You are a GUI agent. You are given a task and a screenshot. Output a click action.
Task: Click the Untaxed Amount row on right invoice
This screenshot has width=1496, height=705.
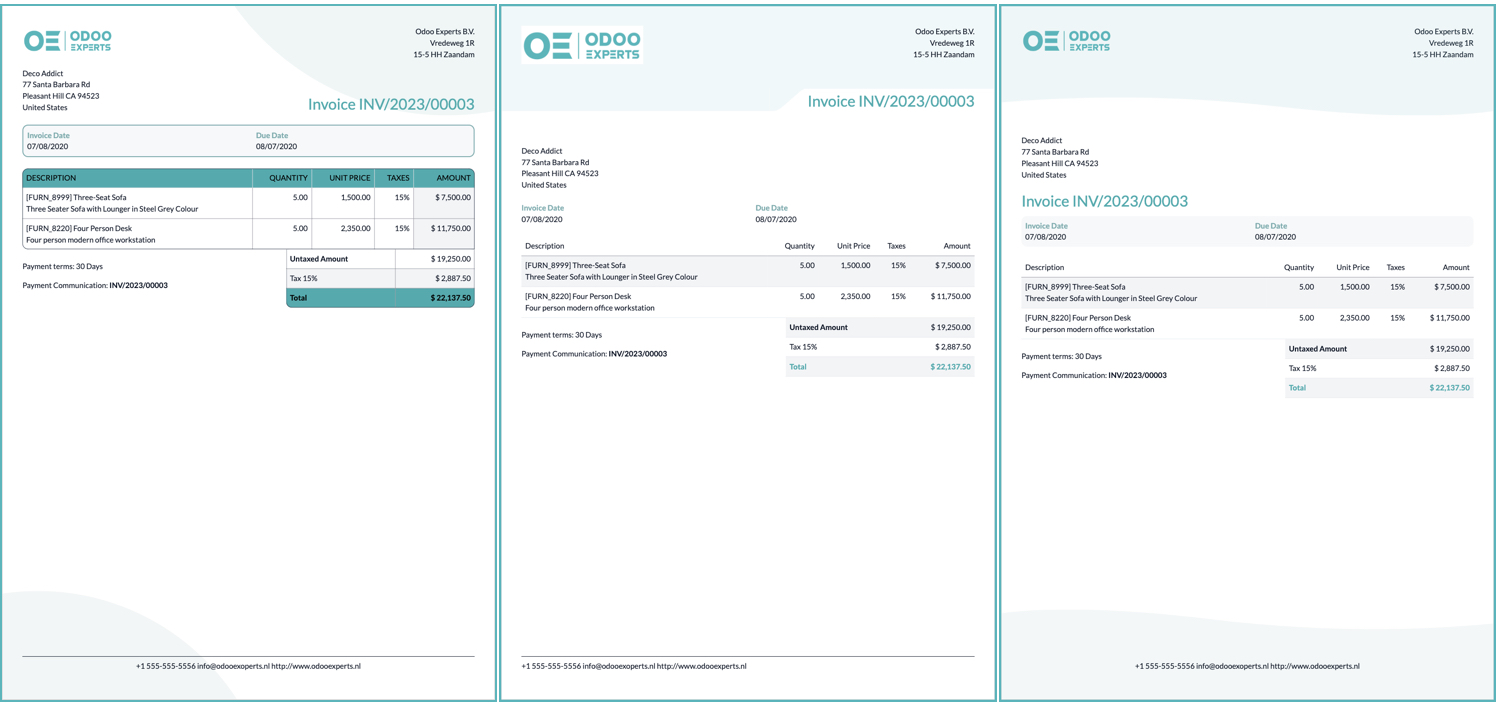1380,348
